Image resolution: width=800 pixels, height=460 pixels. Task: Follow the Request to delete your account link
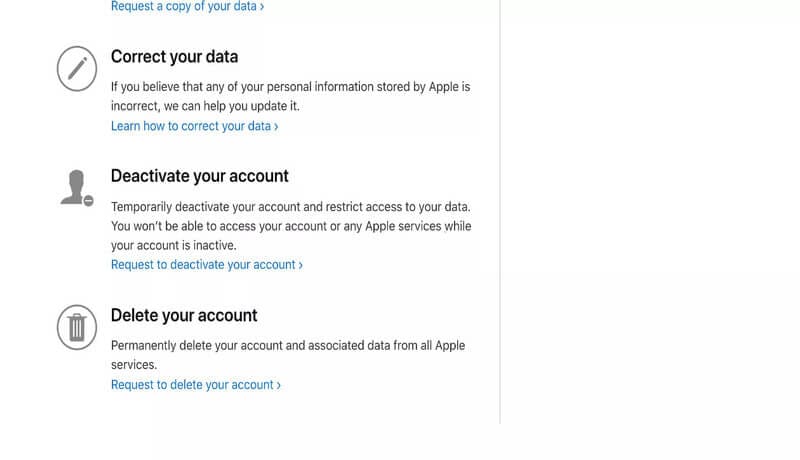click(192, 385)
